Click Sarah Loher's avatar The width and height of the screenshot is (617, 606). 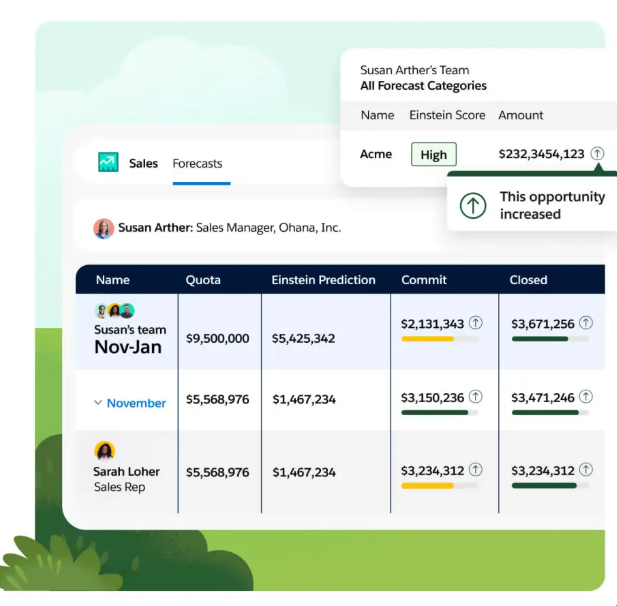point(105,451)
